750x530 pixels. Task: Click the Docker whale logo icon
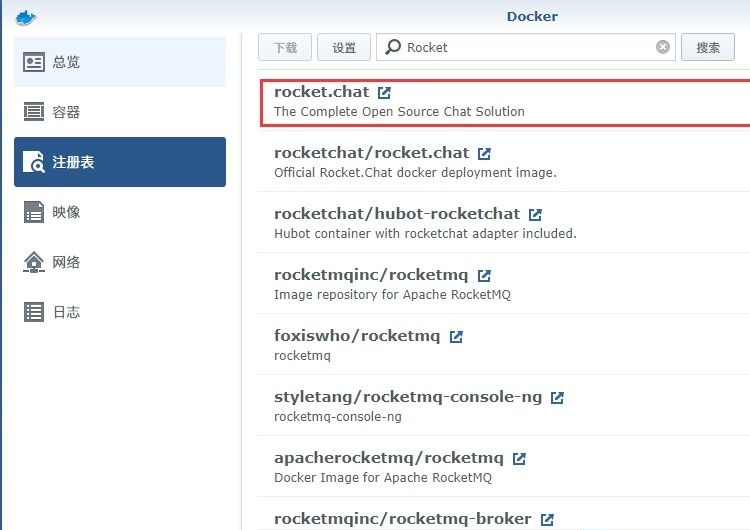(x=26, y=18)
